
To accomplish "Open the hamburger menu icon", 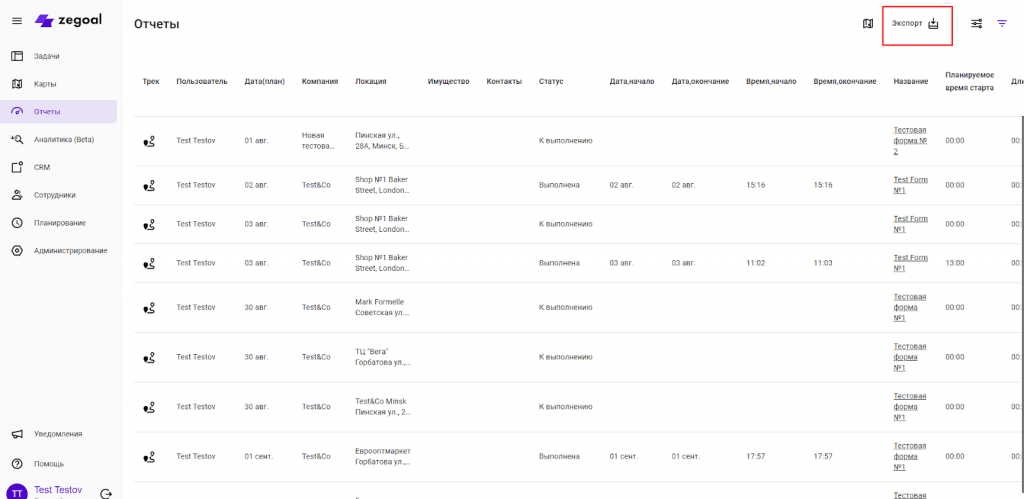I will (x=16, y=21).
